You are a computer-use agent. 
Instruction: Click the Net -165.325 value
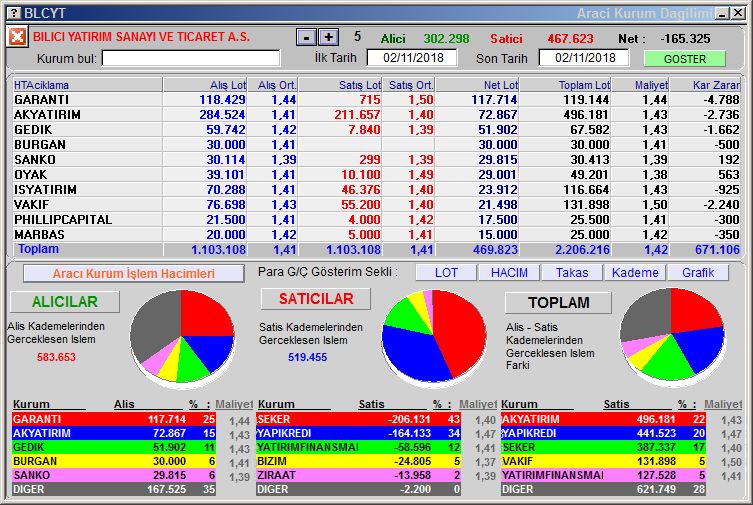tap(685, 38)
